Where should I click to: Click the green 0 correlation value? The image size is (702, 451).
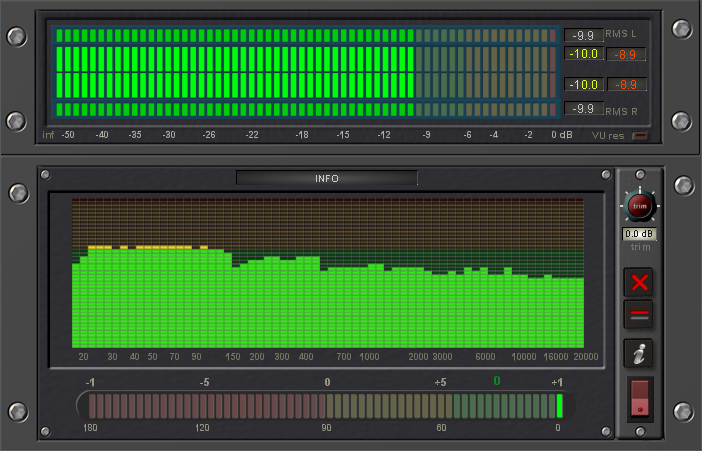point(497,381)
